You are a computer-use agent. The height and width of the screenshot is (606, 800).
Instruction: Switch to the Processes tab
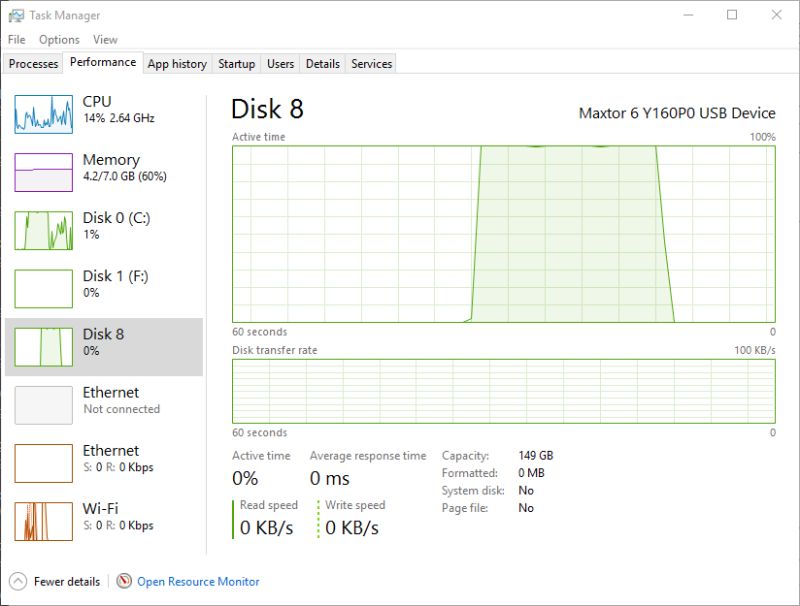tap(33, 63)
